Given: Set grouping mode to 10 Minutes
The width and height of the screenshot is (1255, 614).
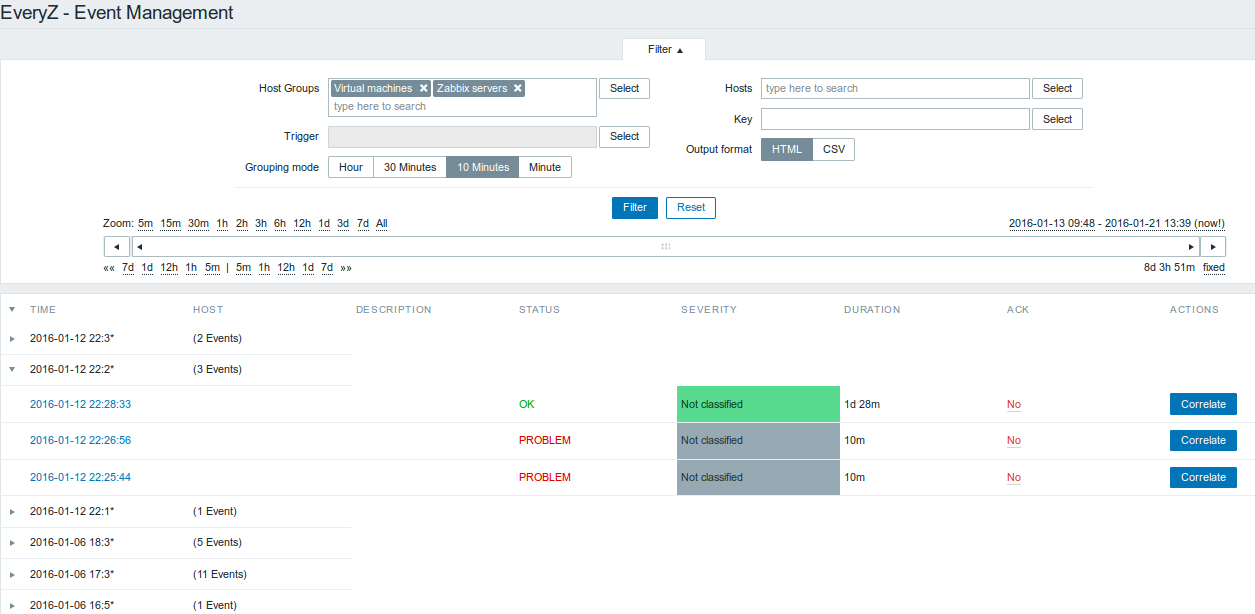Looking at the screenshot, I should click(x=483, y=167).
